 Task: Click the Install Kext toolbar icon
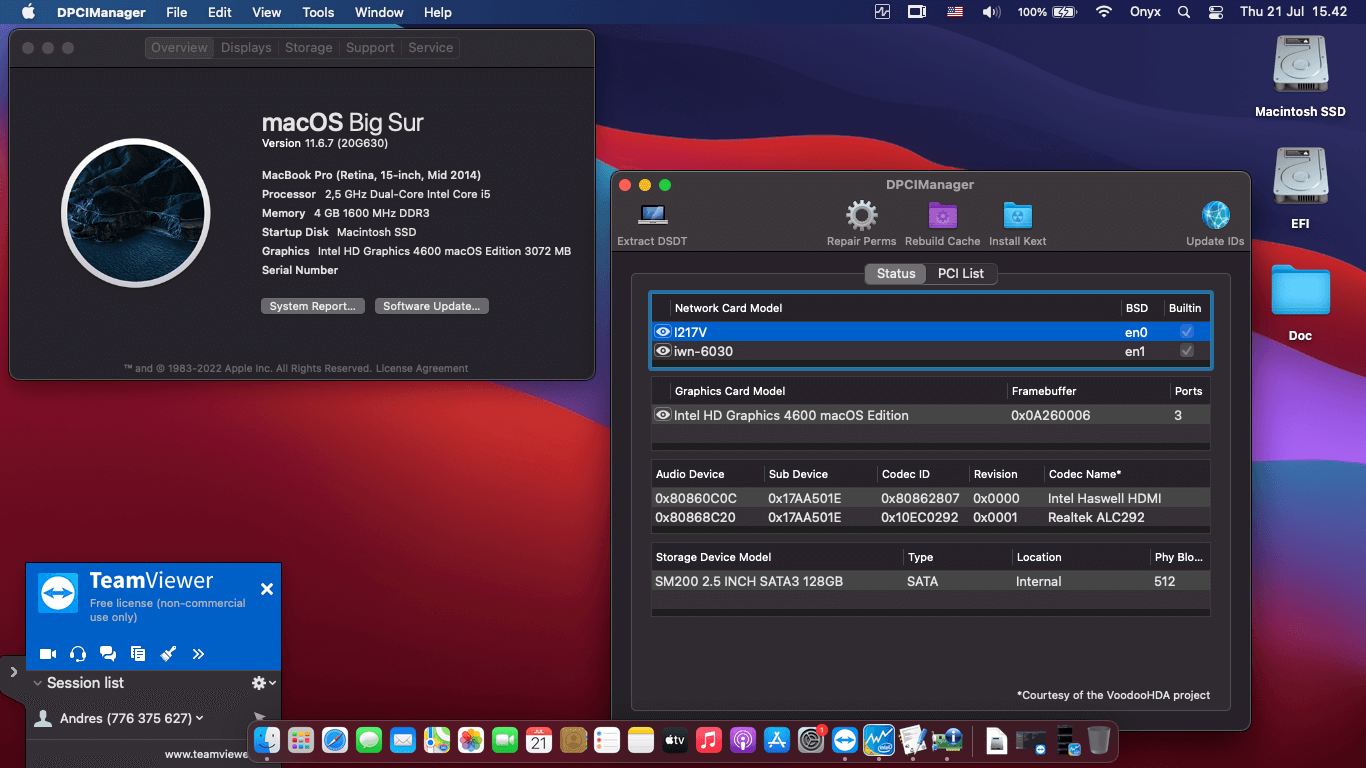click(1017, 215)
